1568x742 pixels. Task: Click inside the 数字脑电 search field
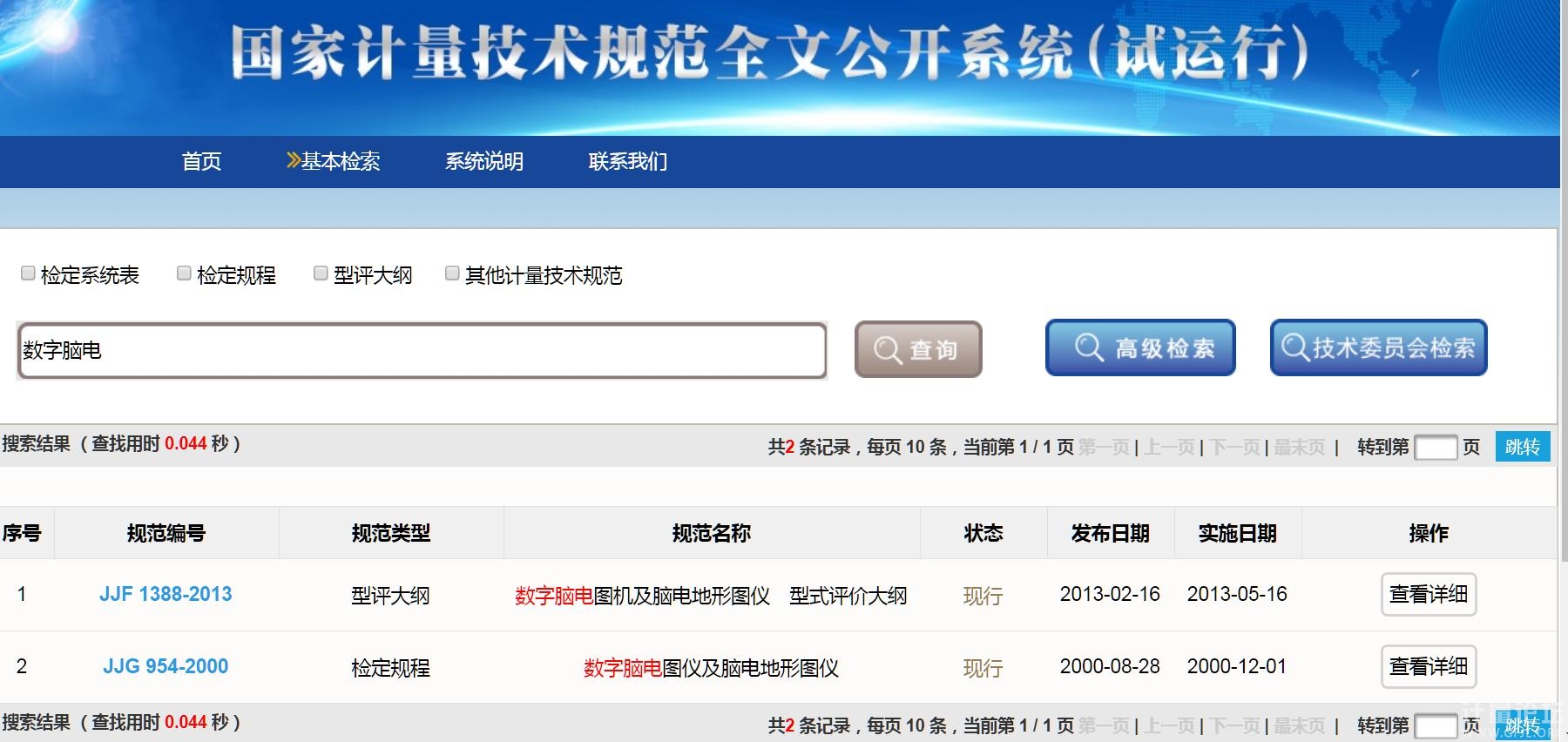coord(422,351)
